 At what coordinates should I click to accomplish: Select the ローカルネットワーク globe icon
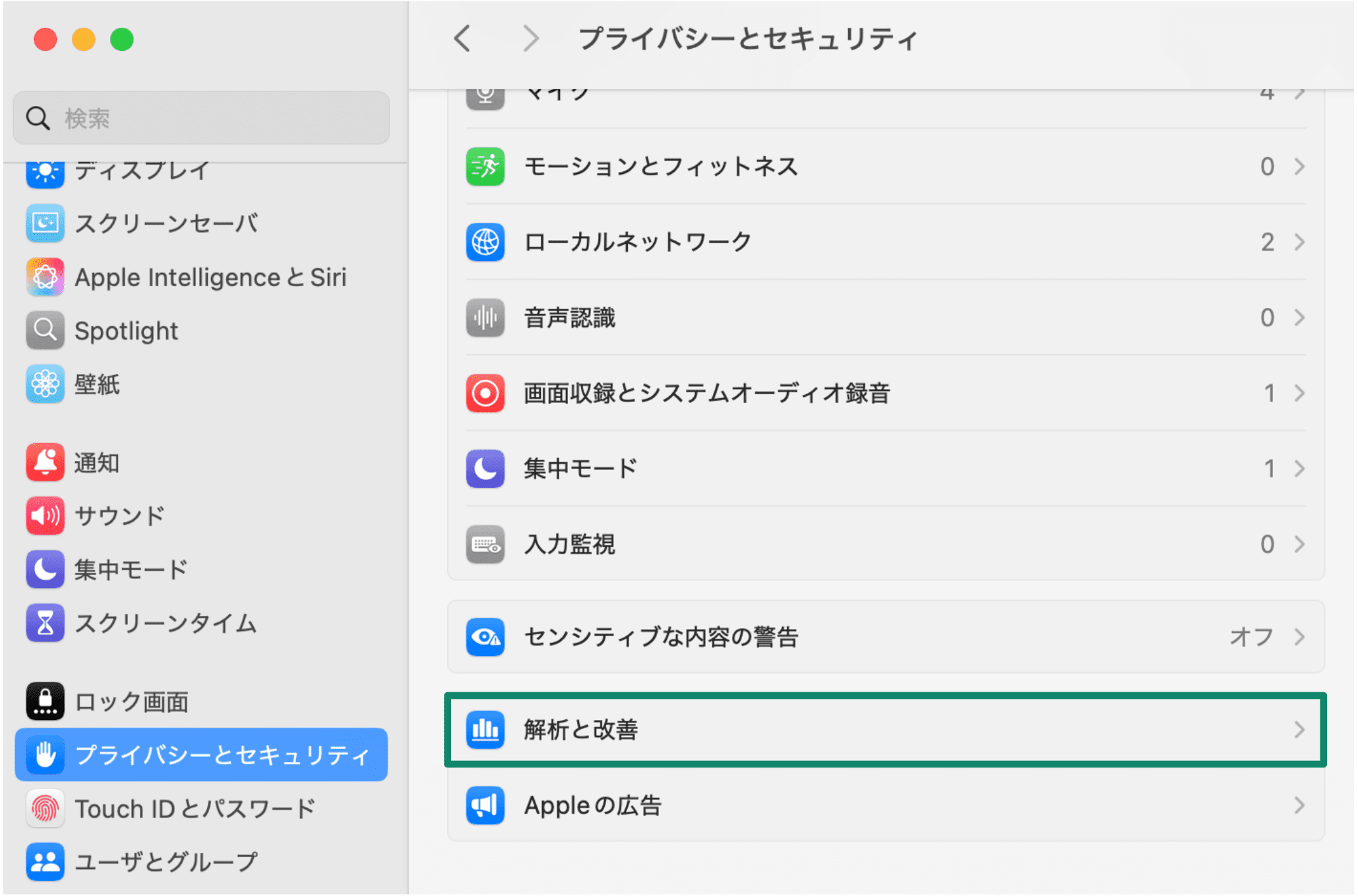[485, 242]
